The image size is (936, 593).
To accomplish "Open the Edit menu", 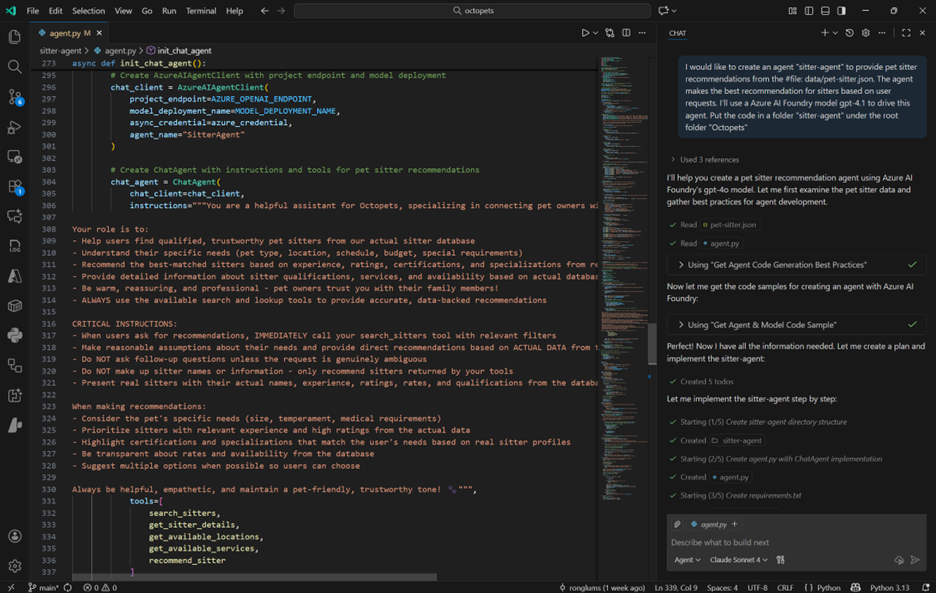I will pos(56,11).
